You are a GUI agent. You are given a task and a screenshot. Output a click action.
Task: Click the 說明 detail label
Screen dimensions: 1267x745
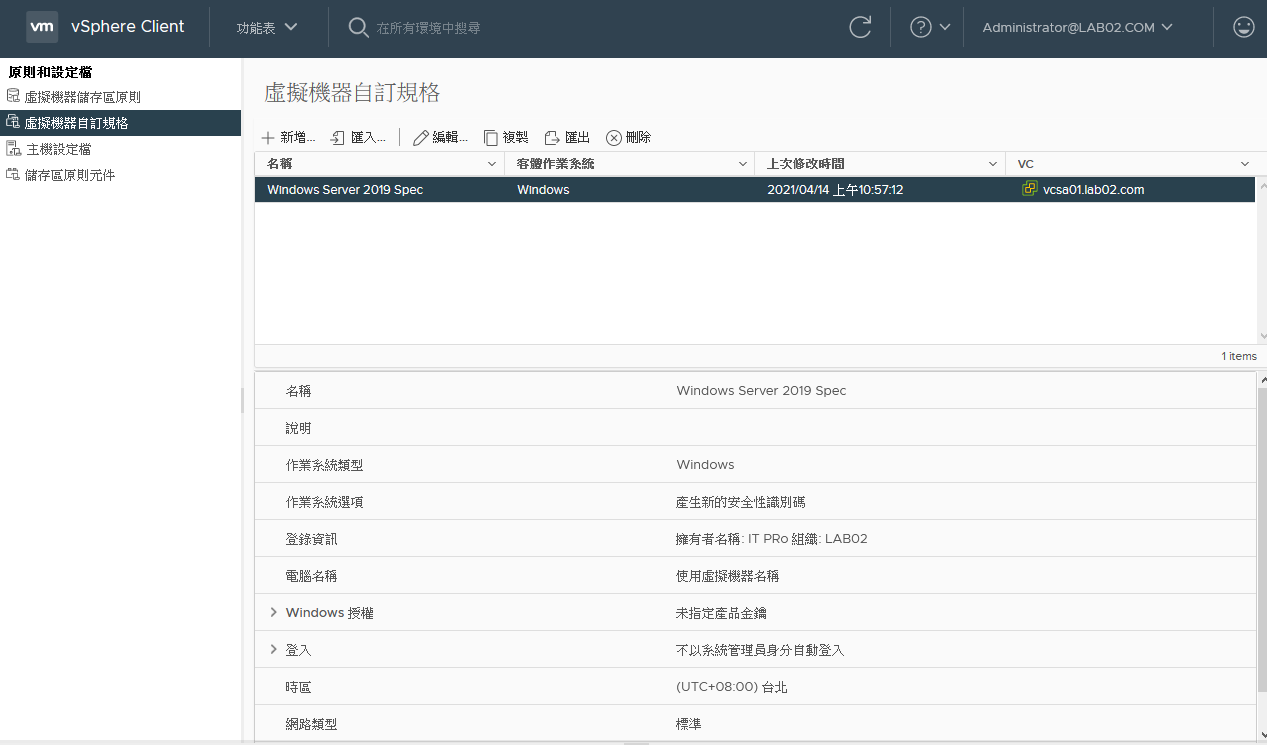tap(298, 428)
